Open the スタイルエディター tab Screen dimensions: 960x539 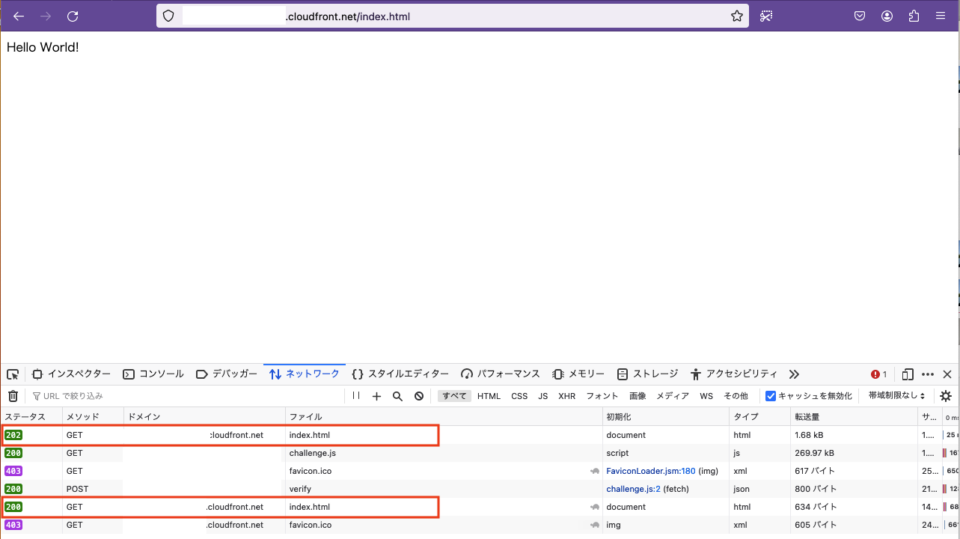[400, 374]
